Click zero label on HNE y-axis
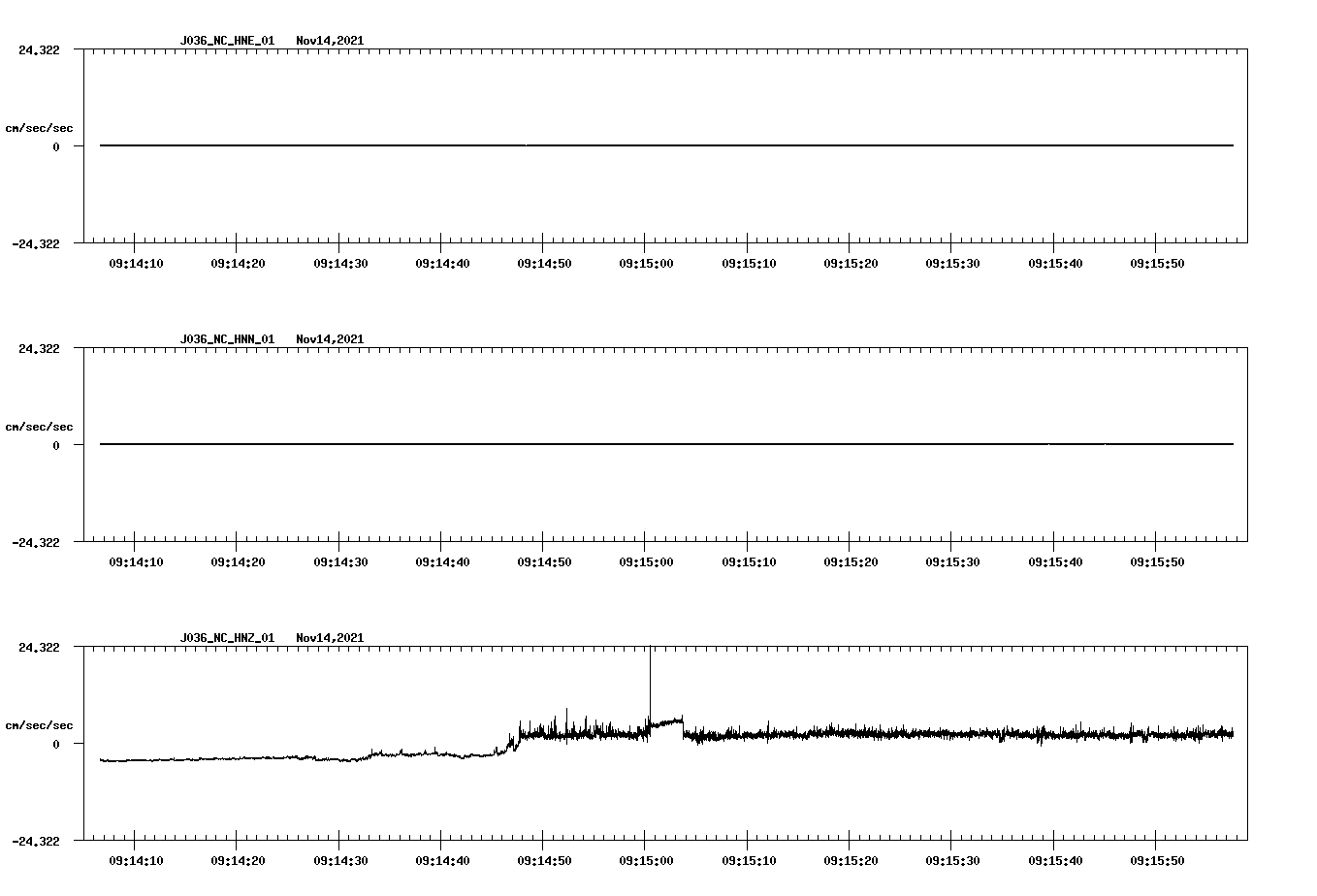Viewport: 1317px width, 896px height. click(x=56, y=147)
